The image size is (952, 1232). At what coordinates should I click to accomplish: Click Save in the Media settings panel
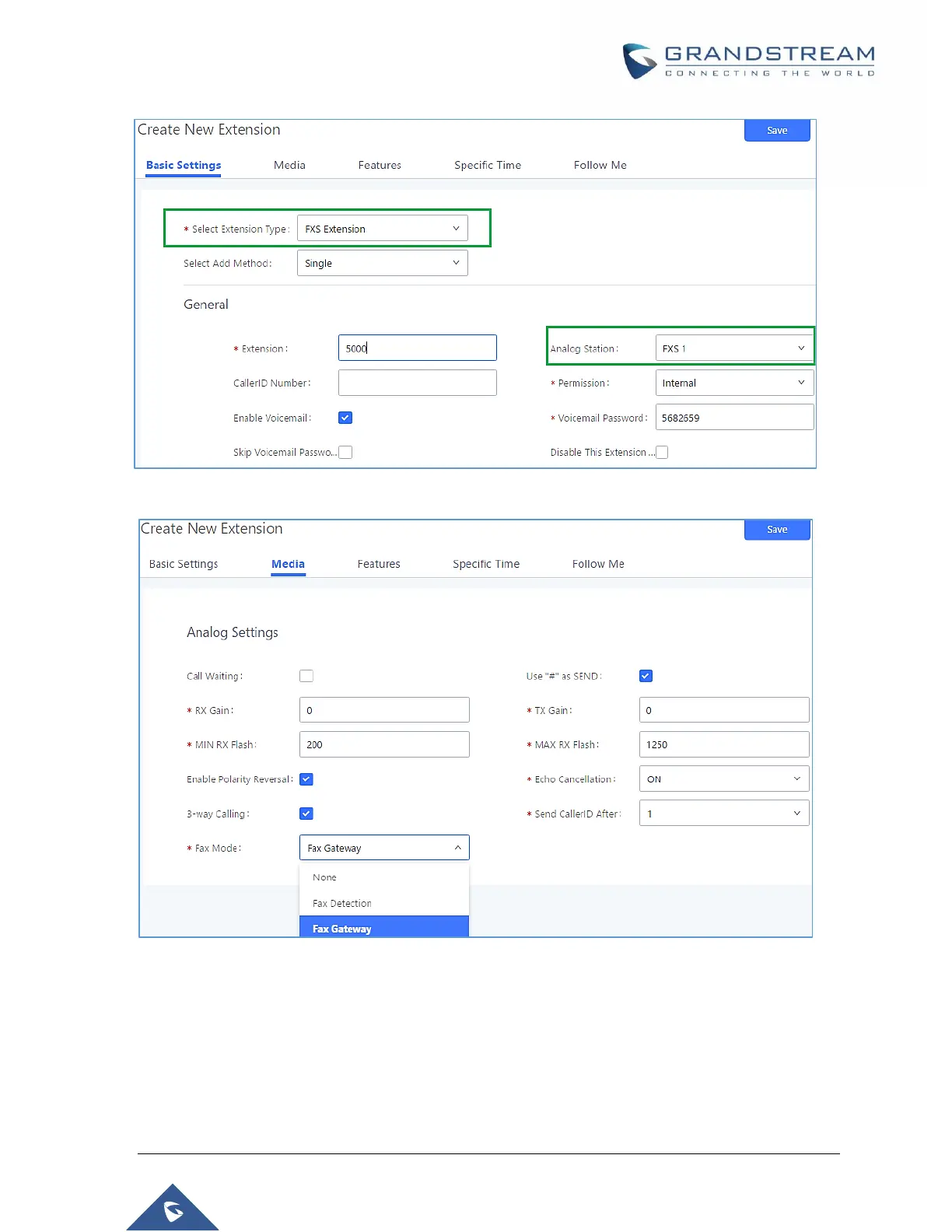[x=777, y=530]
